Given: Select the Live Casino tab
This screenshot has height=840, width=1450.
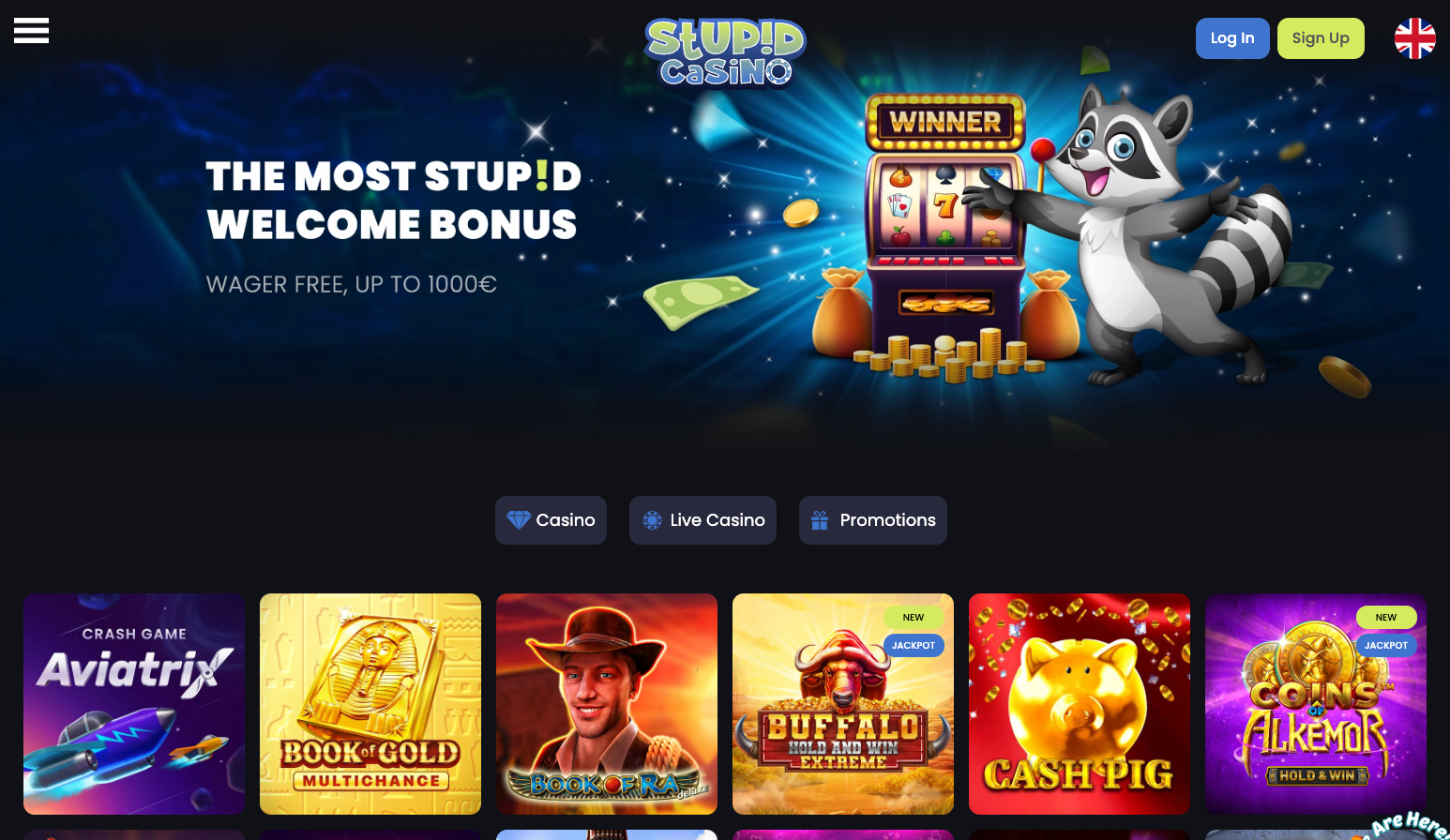Looking at the screenshot, I should tap(702, 520).
